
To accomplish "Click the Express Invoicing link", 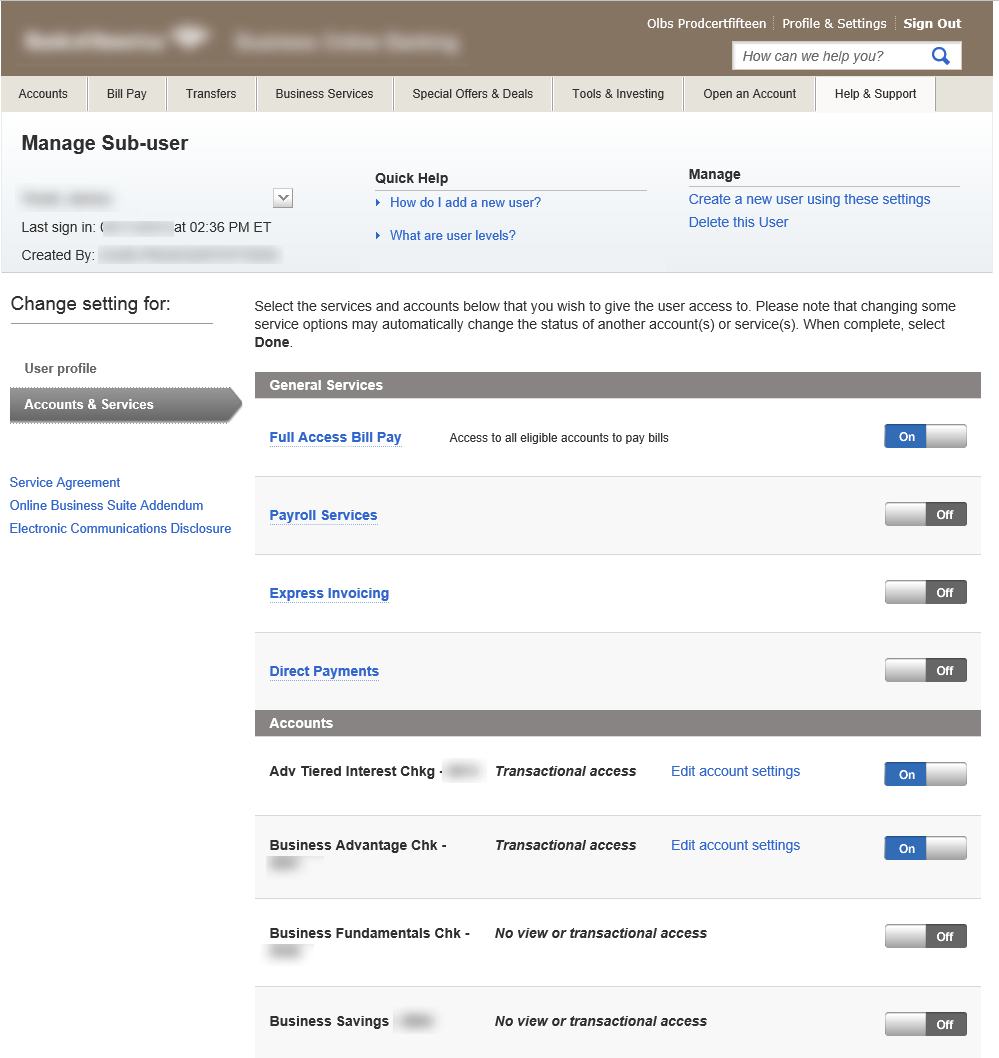I will (x=329, y=593).
